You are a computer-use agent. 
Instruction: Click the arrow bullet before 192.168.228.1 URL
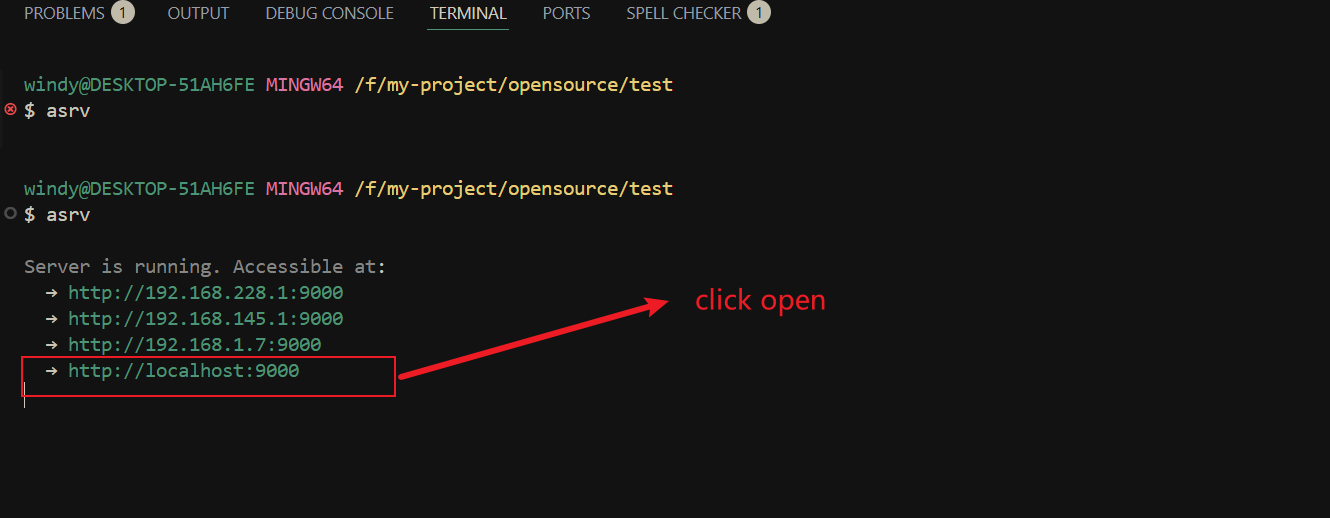pyautogui.click(x=51, y=293)
